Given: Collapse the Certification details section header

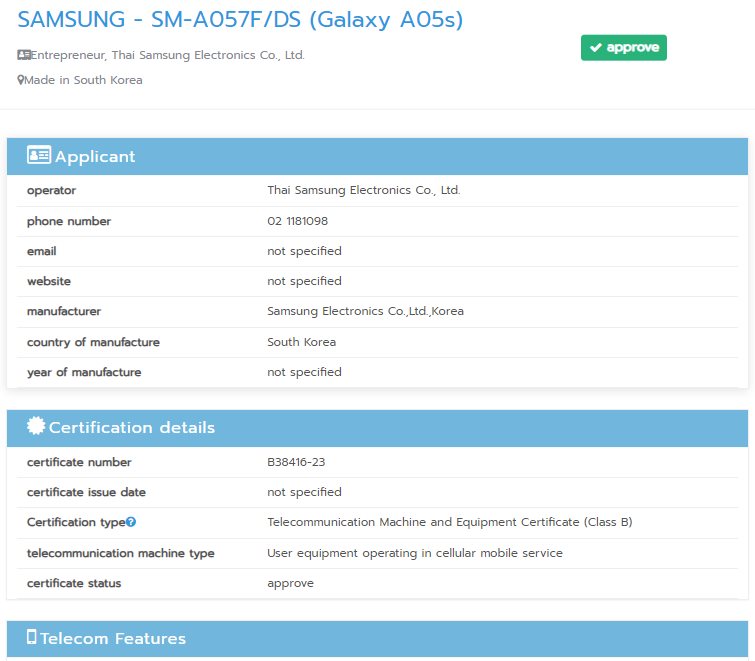Looking at the screenshot, I should [x=377, y=428].
